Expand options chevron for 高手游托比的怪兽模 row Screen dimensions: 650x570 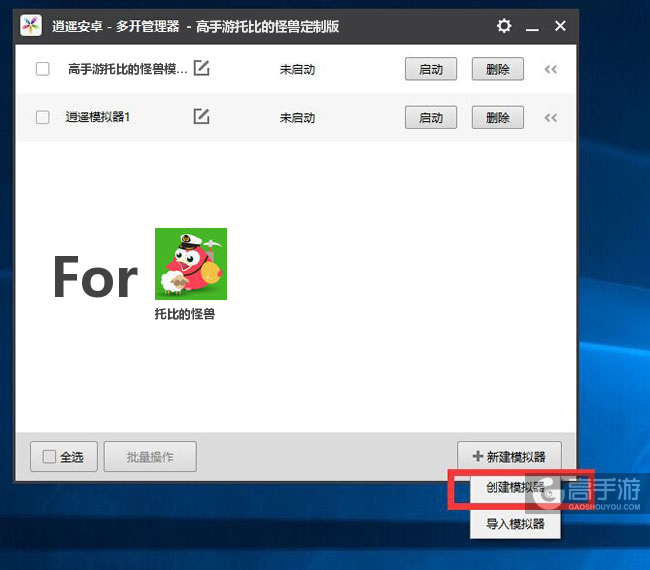tap(551, 69)
